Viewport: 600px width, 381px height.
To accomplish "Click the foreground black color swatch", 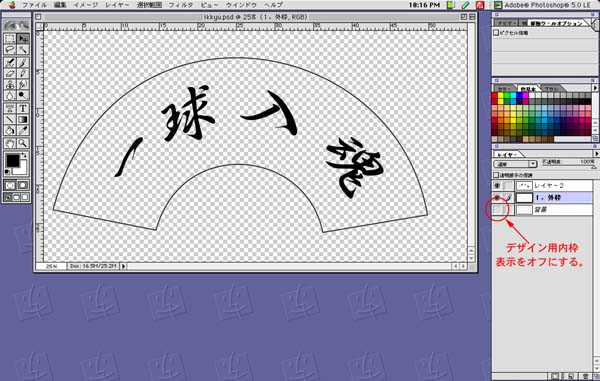I will 12,160.
